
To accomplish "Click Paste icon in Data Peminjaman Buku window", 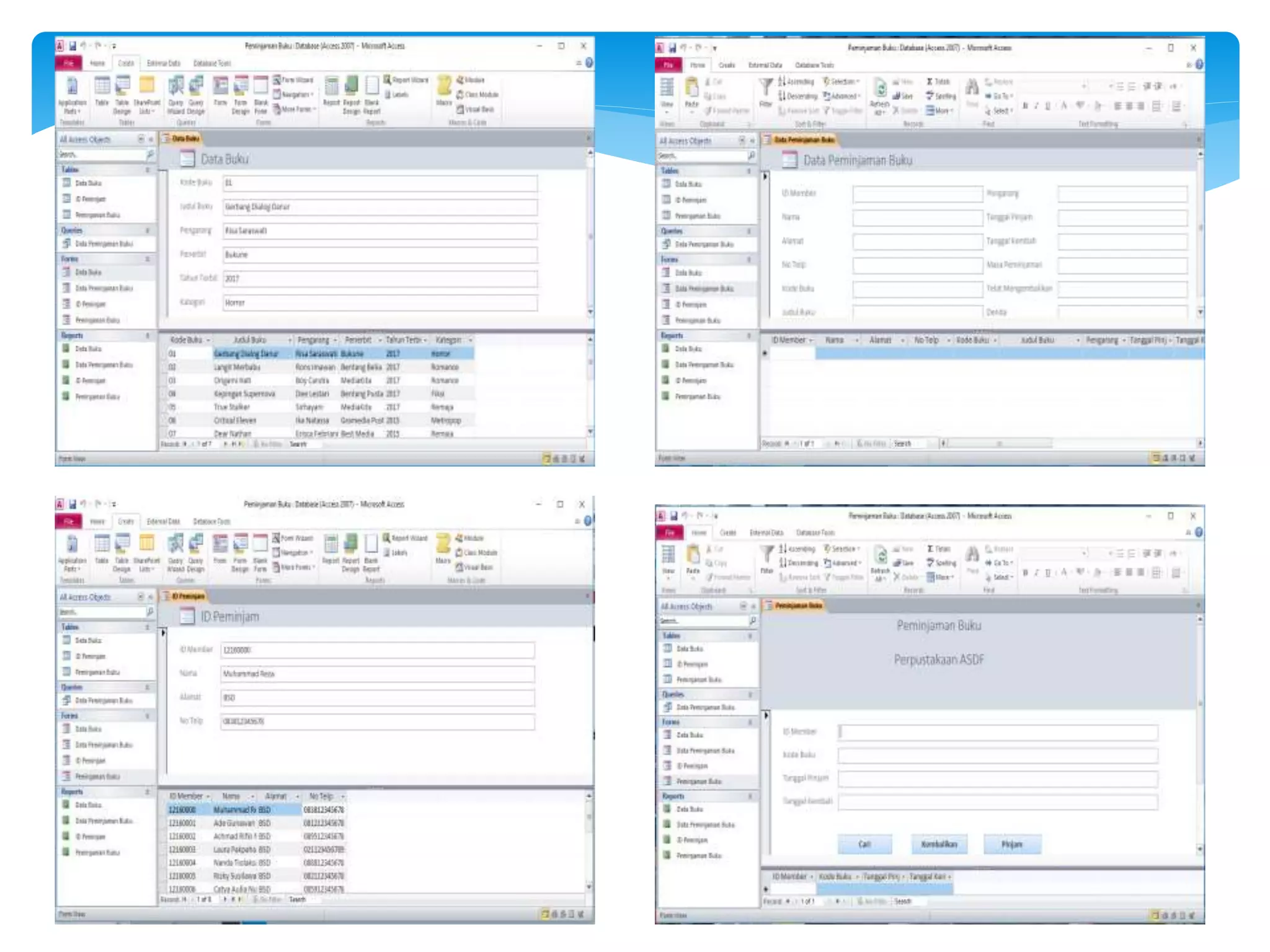I will pos(691,89).
